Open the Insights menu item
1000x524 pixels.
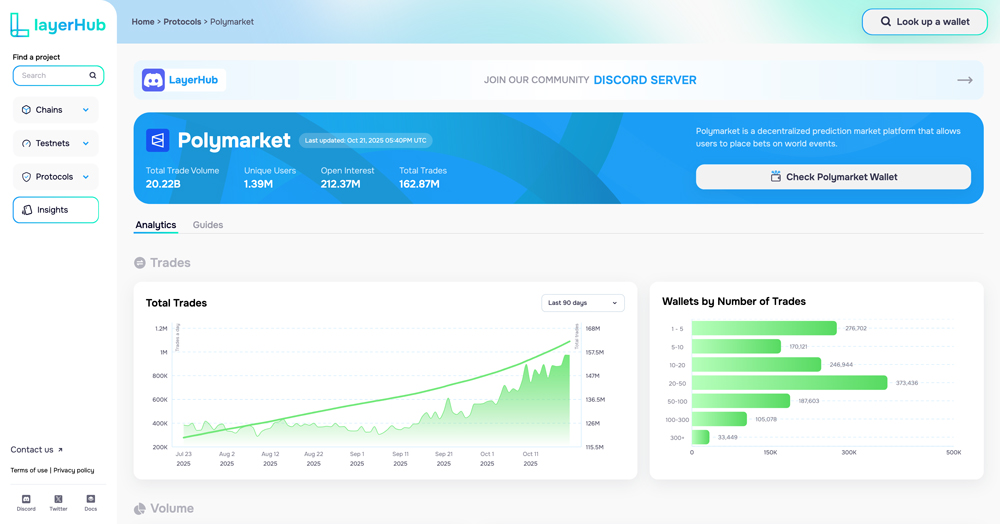coord(55,210)
